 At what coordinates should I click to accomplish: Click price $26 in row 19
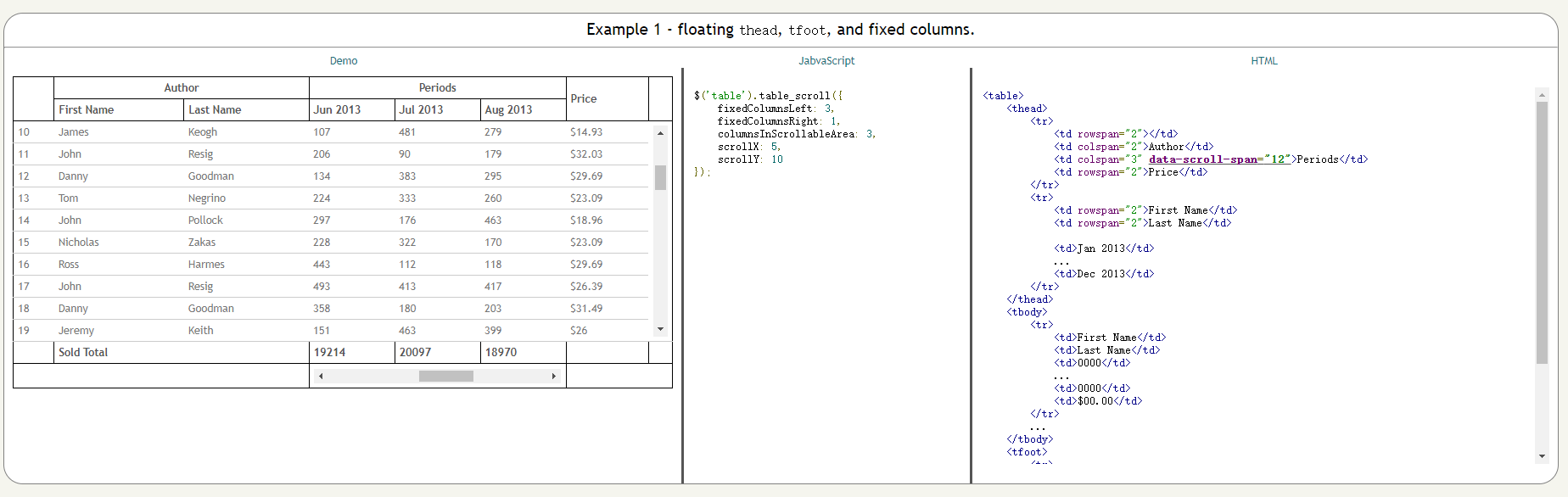579,331
